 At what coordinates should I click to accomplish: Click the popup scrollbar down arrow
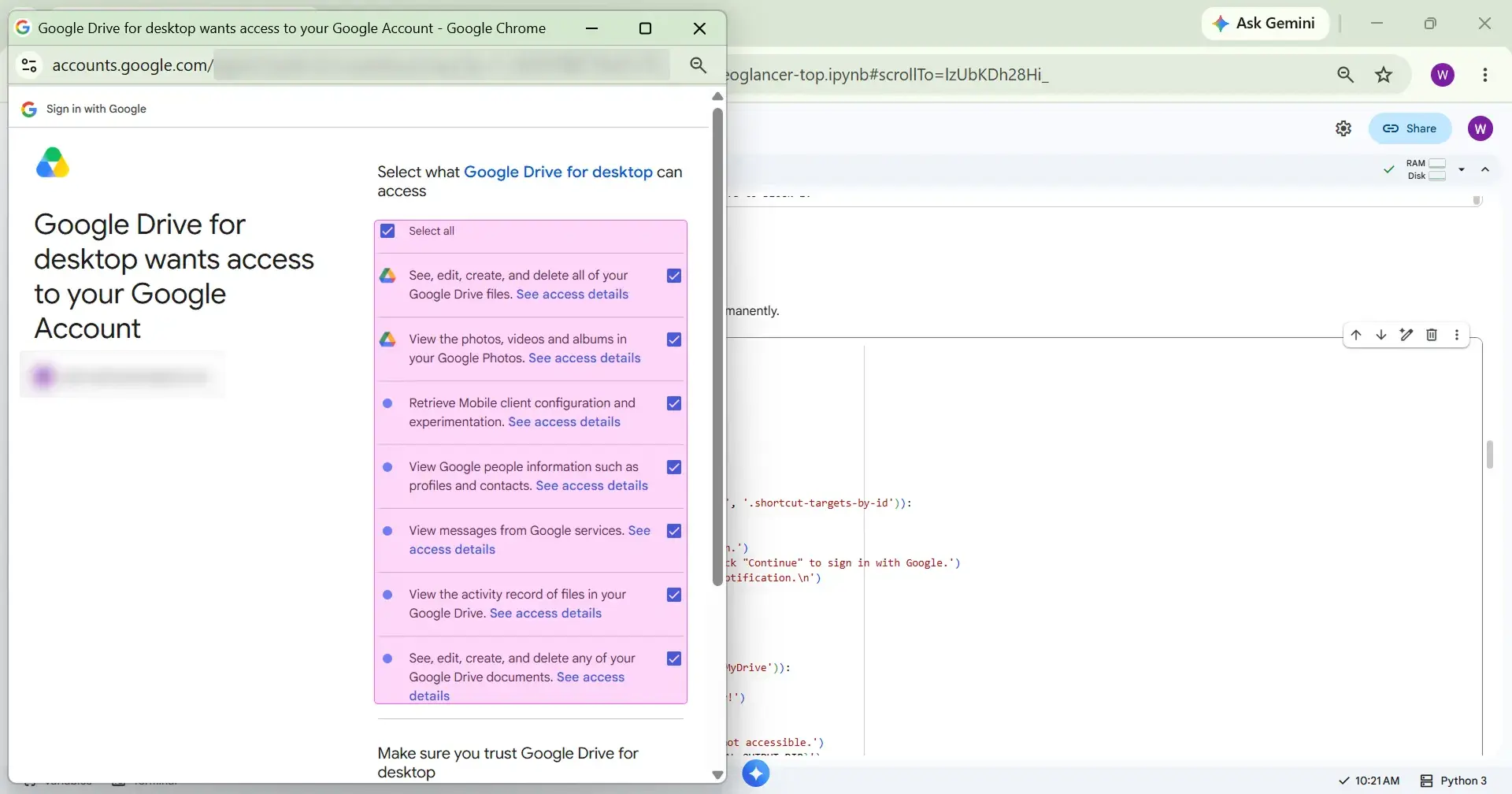(717, 775)
